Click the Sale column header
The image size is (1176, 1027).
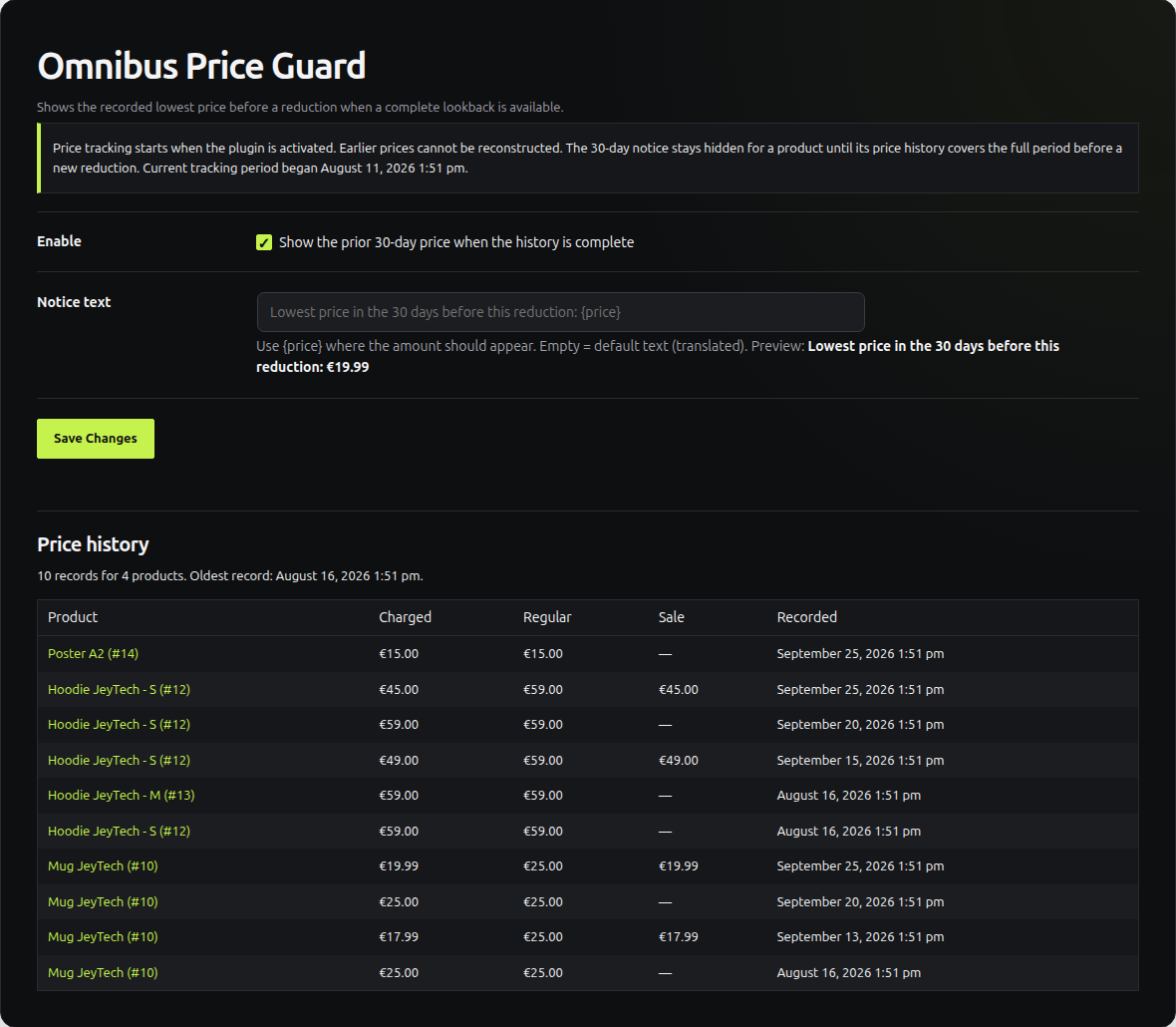click(x=672, y=617)
